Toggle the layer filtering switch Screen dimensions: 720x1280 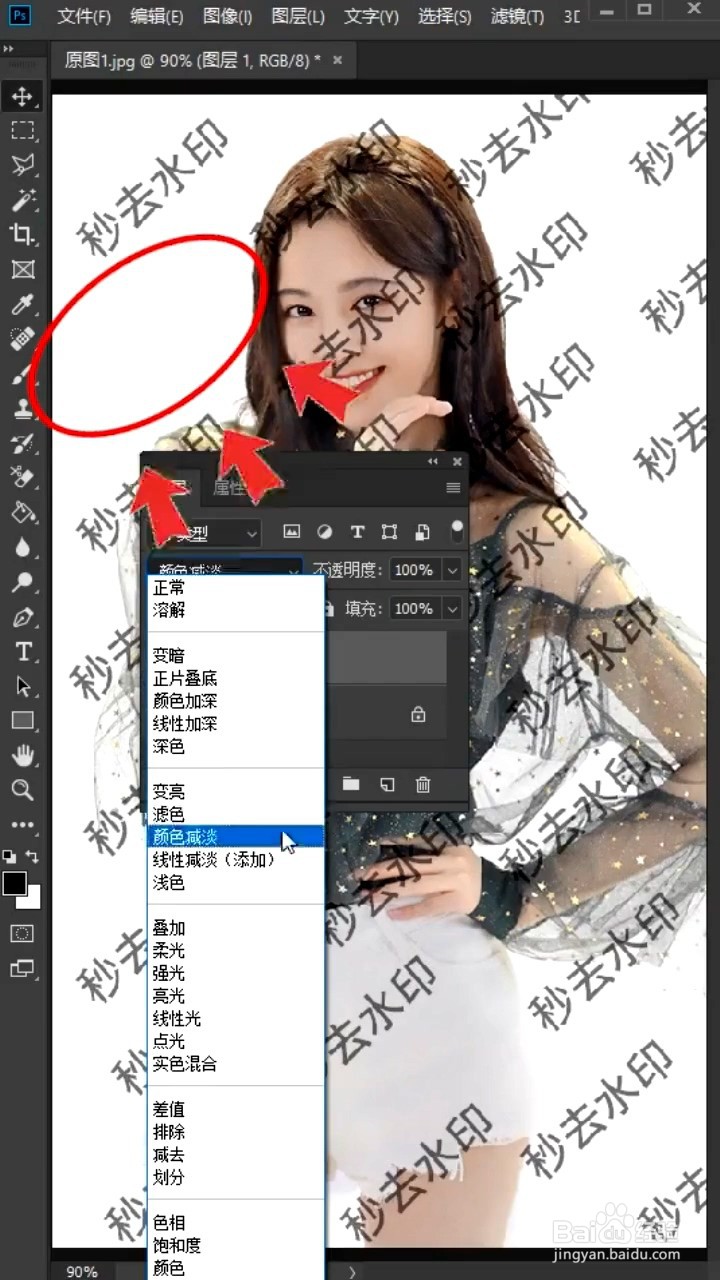[x=457, y=531]
